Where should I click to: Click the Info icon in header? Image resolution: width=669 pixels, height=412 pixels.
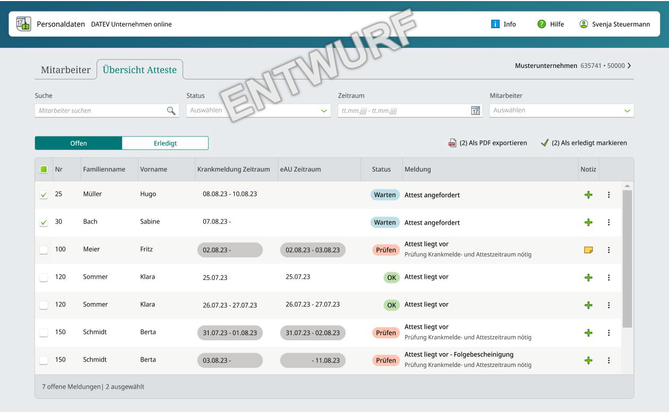pos(496,24)
